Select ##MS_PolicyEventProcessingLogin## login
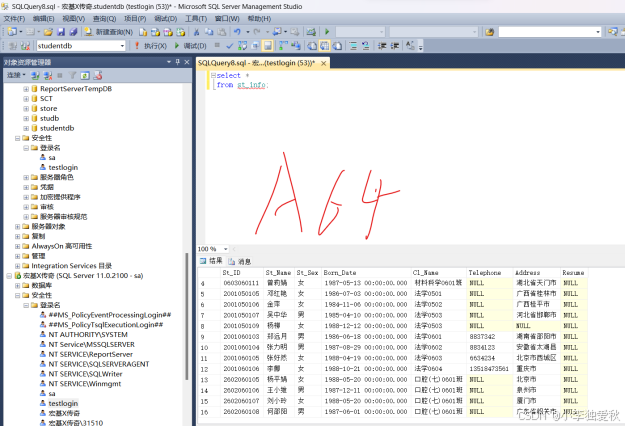 pos(110,315)
